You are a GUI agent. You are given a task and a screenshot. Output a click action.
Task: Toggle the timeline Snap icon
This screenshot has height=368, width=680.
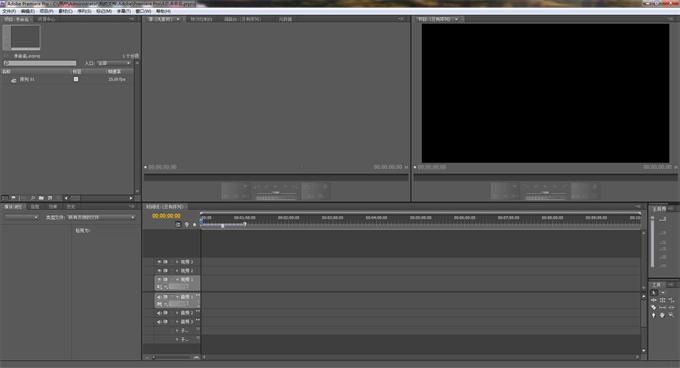pyautogui.click(x=178, y=224)
